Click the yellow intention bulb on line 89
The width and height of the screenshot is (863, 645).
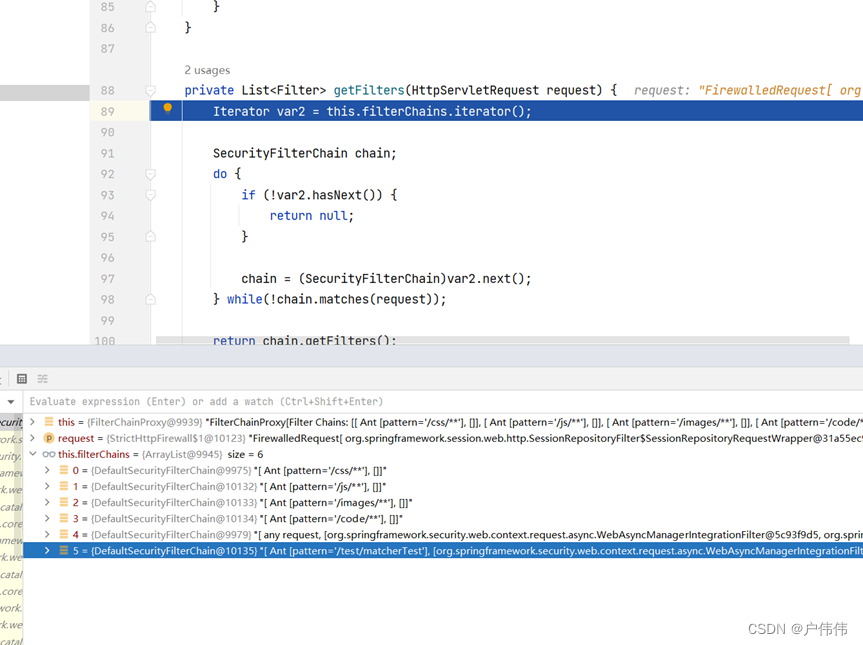tap(168, 108)
